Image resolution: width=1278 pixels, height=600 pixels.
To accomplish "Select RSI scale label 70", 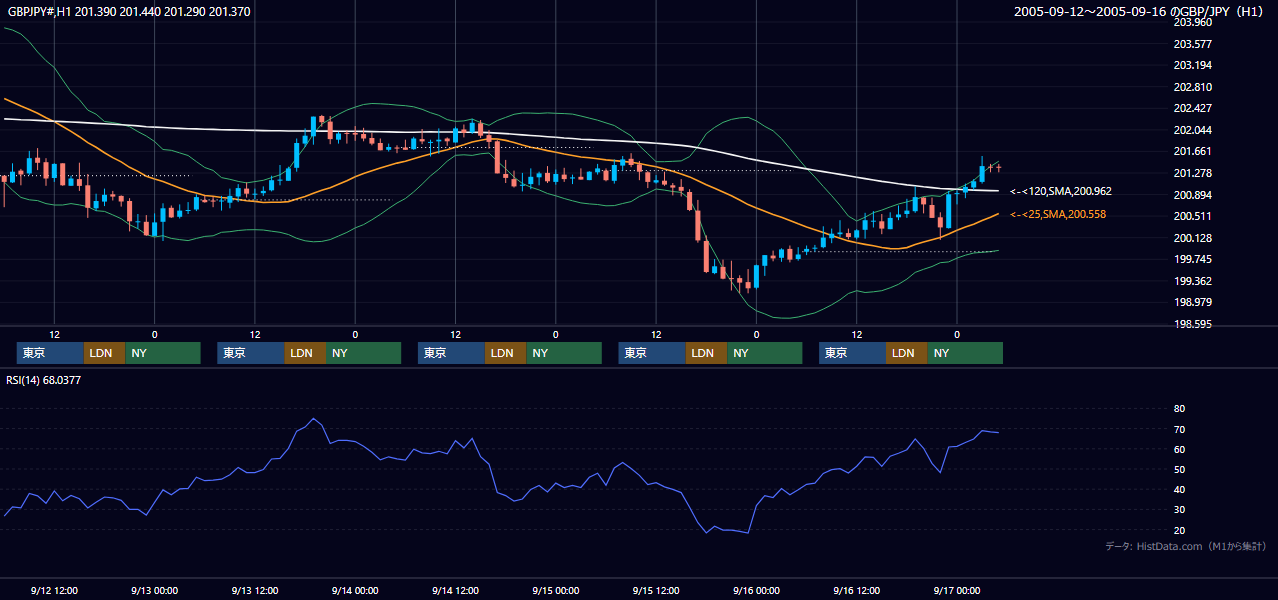I will coord(1179,429).
